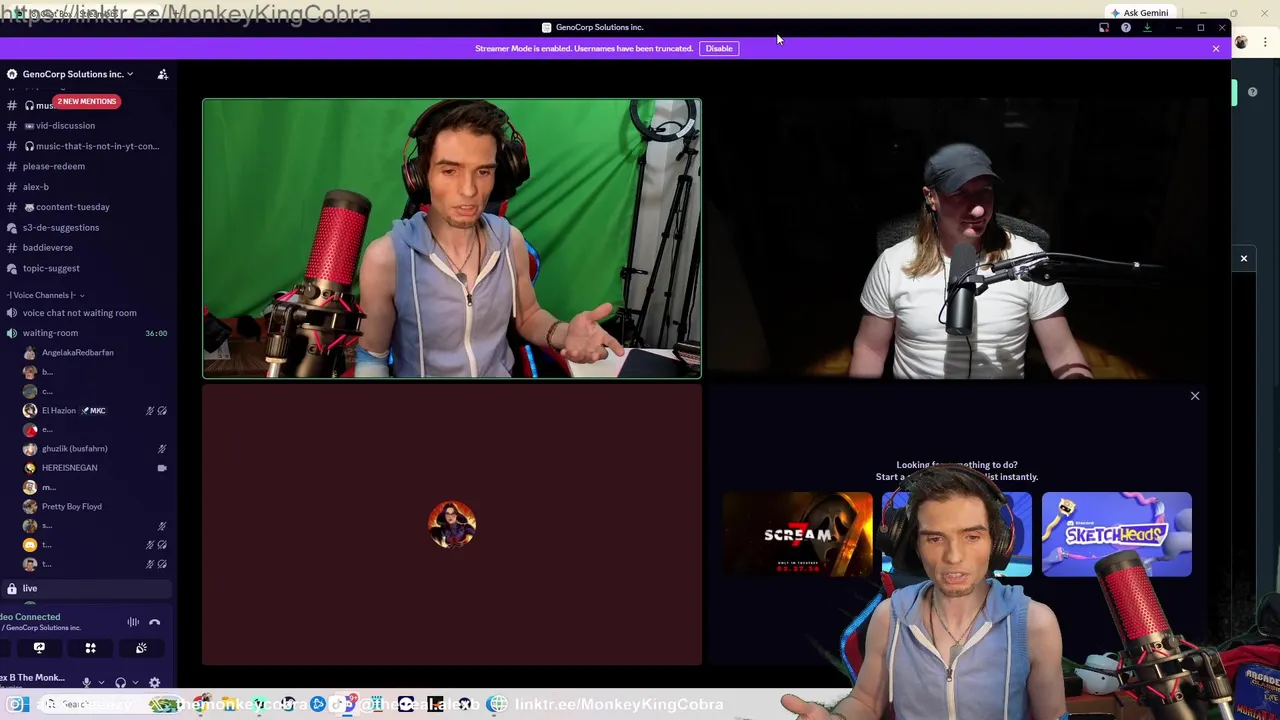Join voice chat not waiting room
The image size is (1280, 720).
[x=87, y=313]
